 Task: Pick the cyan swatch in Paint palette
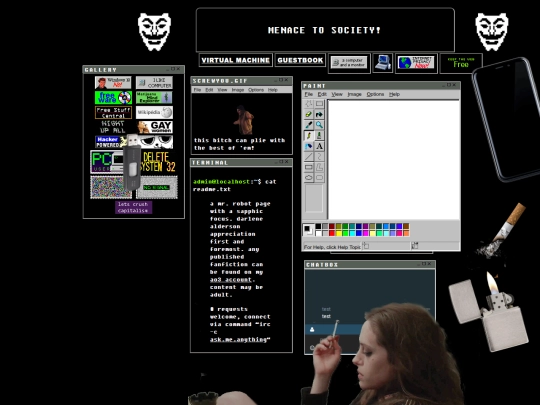click(352, 233)
